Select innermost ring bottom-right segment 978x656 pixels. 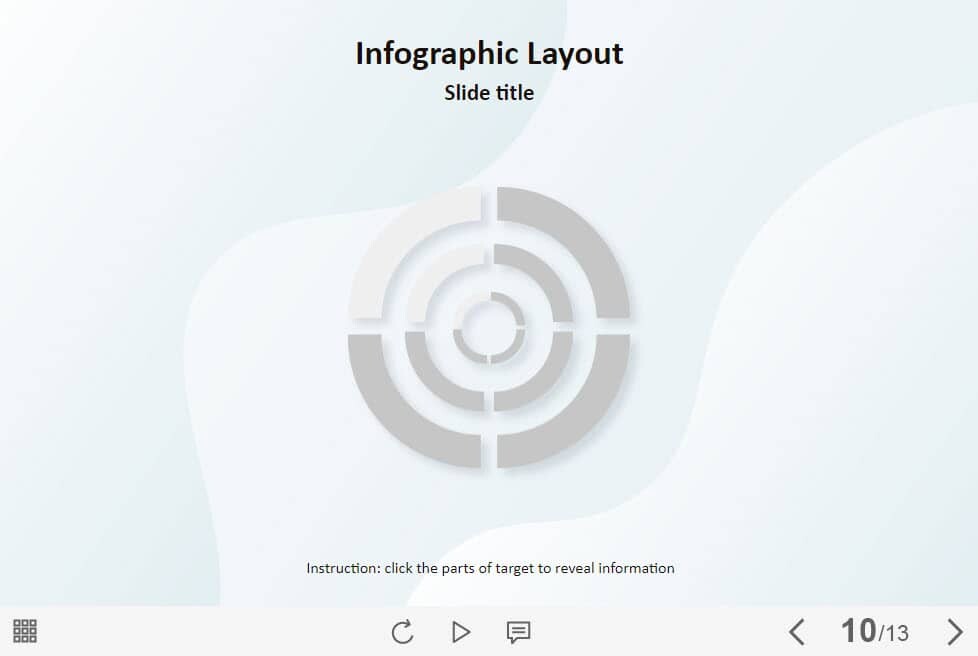coord(512,350)
